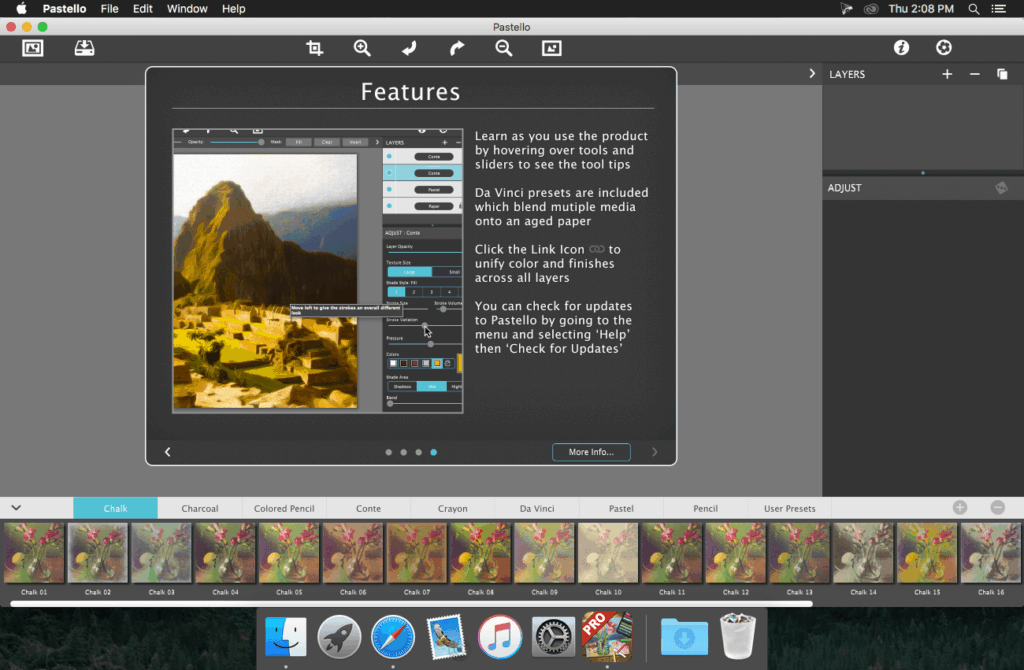Apply the Chalk 10 preset thumbnail

(x=608, y=552)
